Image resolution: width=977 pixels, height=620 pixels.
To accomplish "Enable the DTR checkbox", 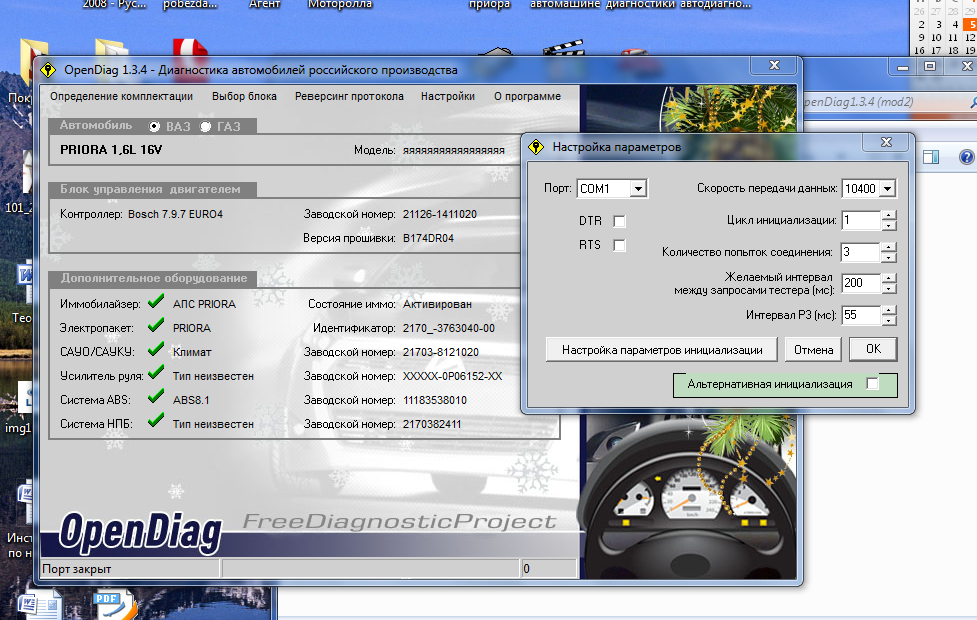I will click(x=619, y=221).
